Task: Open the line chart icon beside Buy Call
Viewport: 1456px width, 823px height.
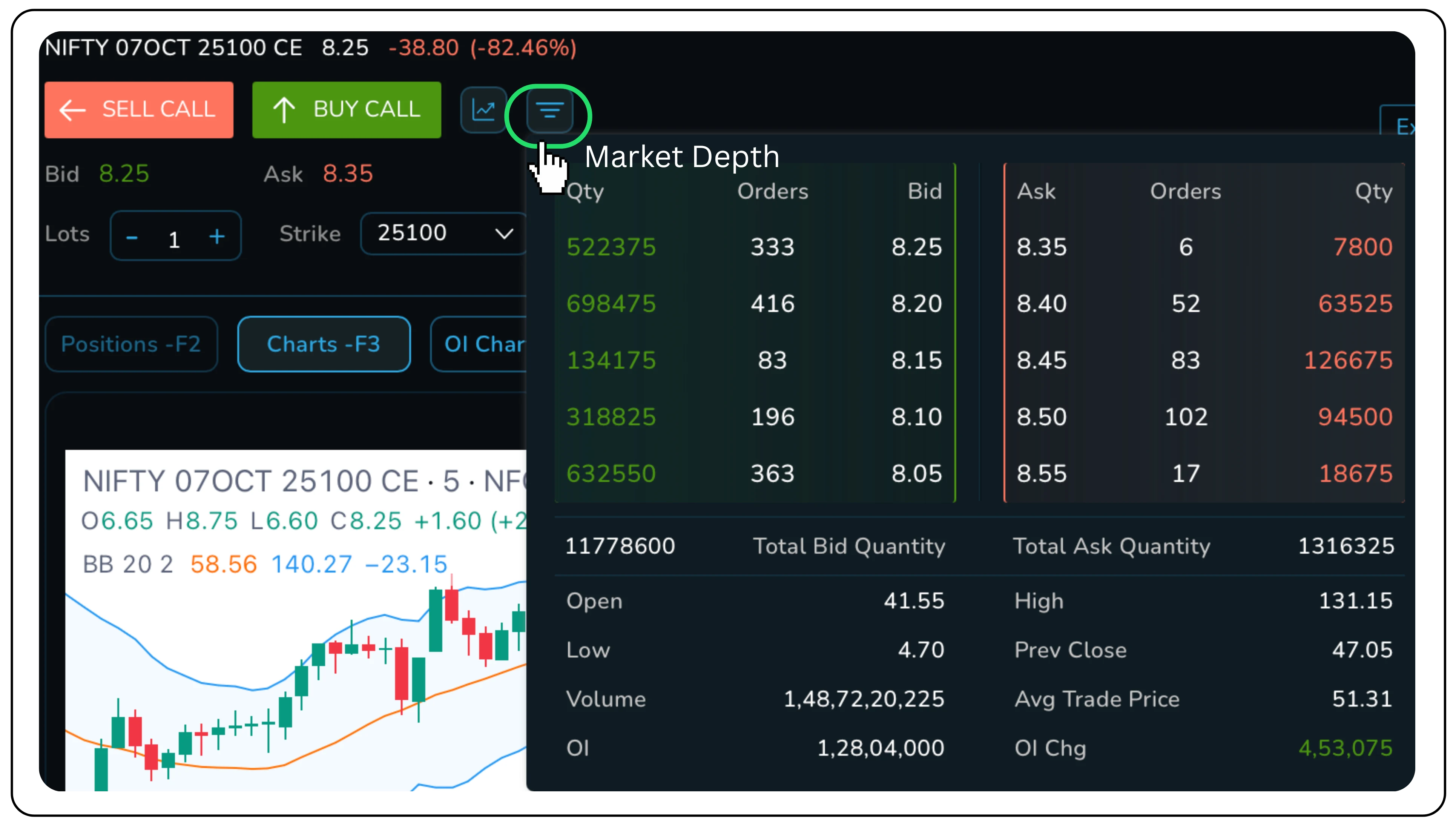Action: (x=484, y=110)
